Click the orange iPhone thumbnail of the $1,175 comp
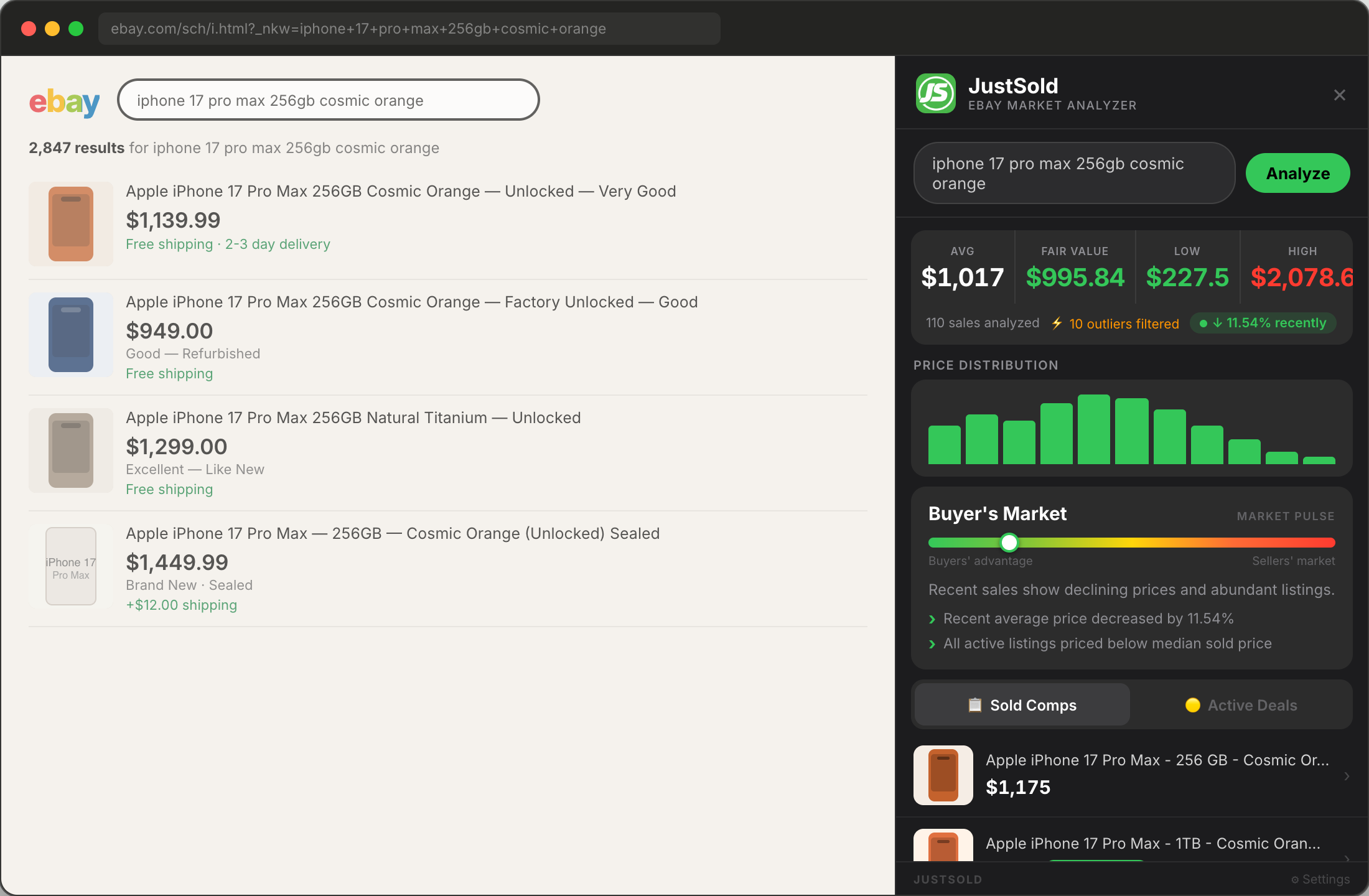The width and height of the screenshot is (1369, 896). (942, 775)
